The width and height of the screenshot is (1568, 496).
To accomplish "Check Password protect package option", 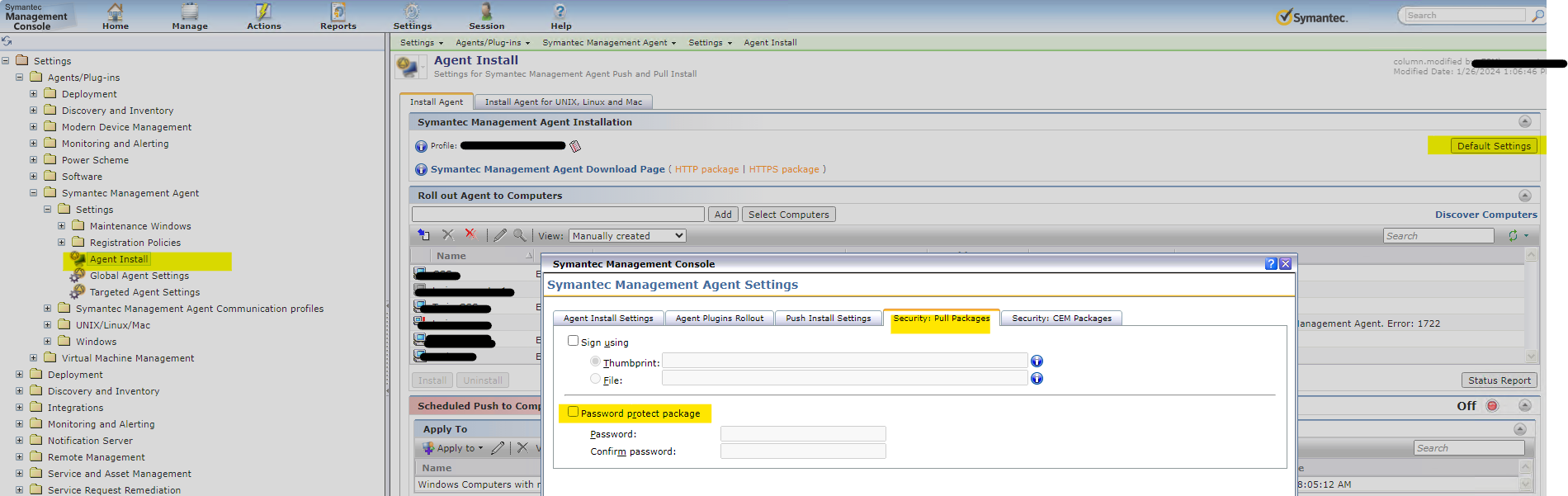I will (574, 412).
